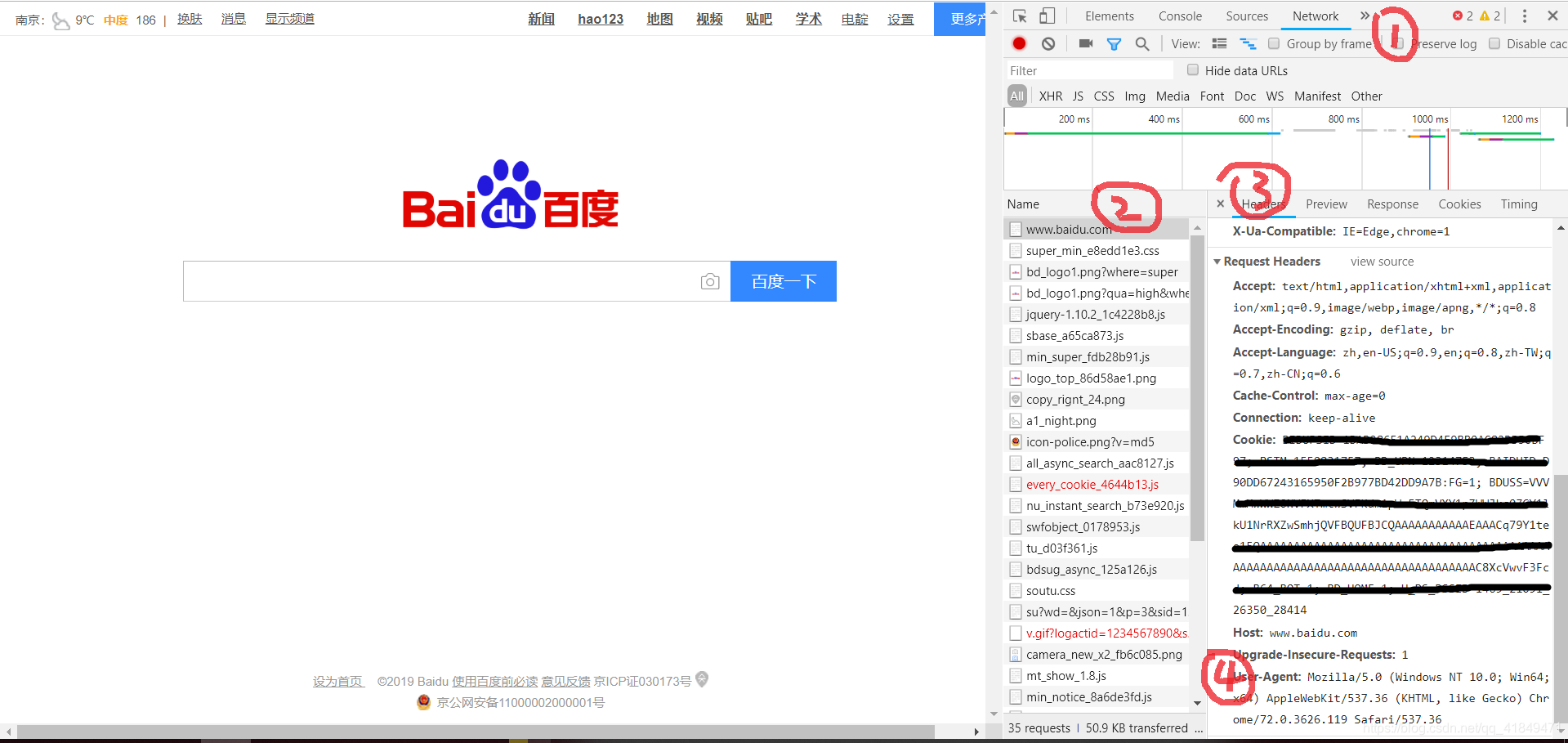Filter requests by JS type
The width and height of the screenshot is (1568, 743).
(x=1078, y=96)
